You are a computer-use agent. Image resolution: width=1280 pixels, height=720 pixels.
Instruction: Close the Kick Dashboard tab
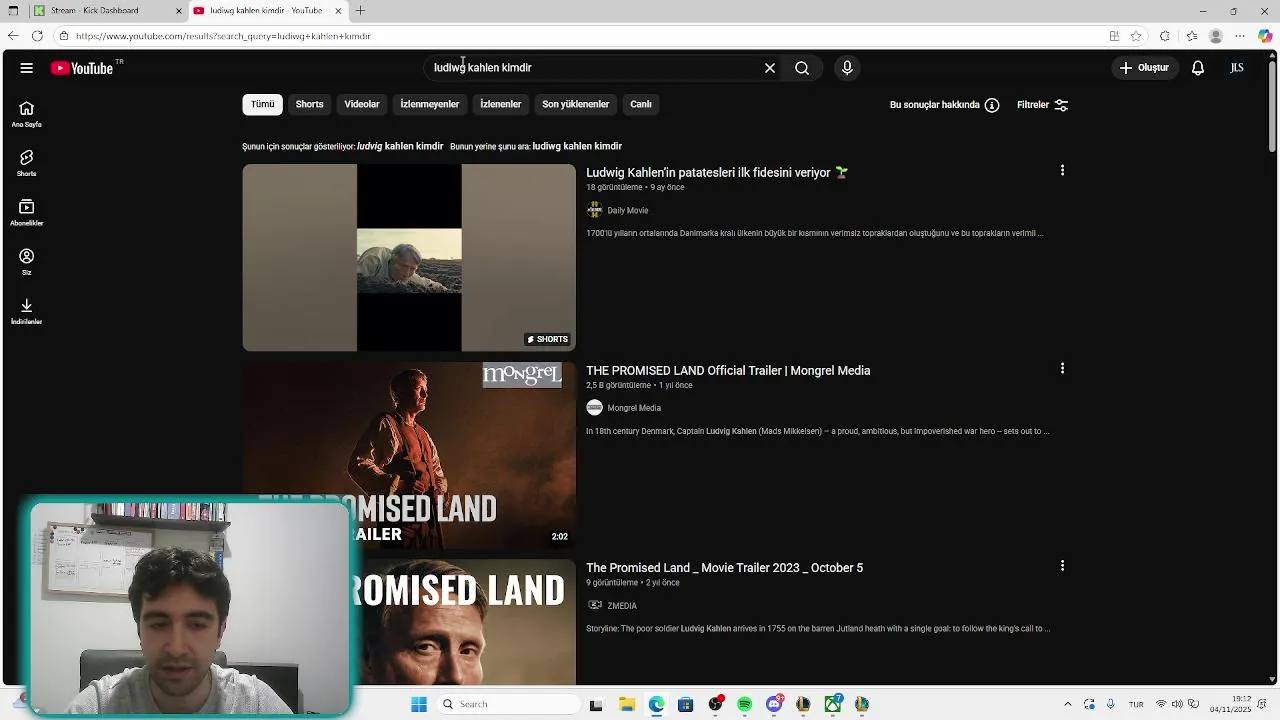point(179,11)
